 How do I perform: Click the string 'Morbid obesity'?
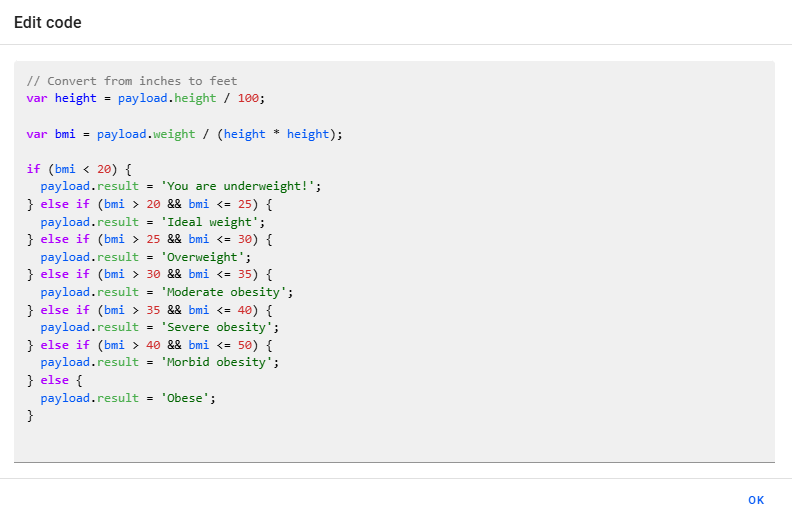(216, 362)
